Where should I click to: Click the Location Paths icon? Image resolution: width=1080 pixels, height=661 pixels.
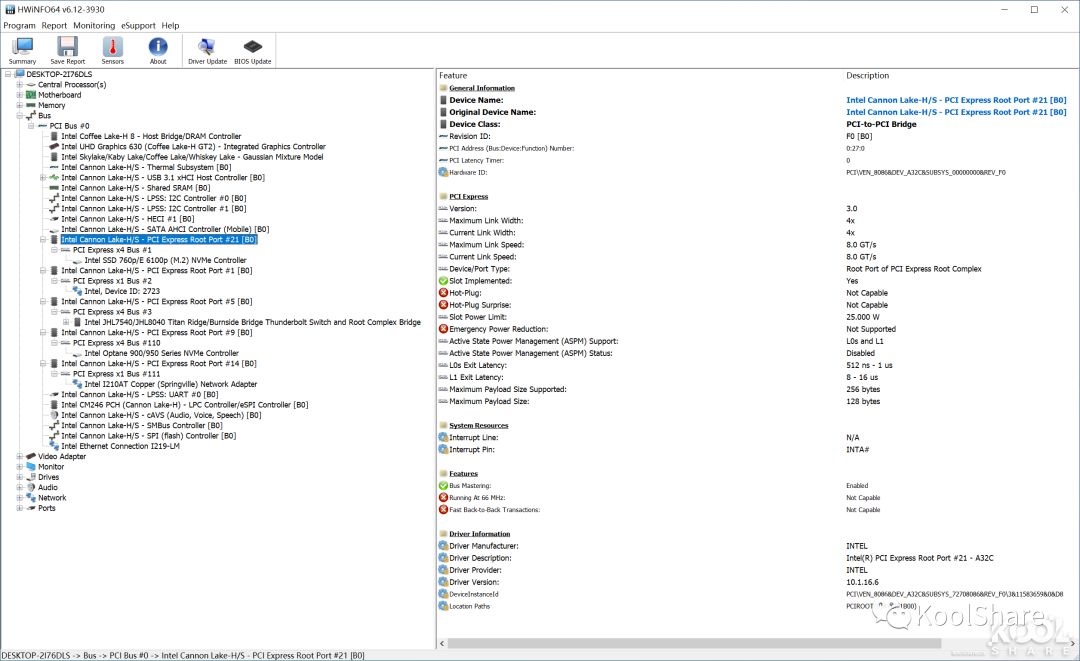(x=444, y=606)
